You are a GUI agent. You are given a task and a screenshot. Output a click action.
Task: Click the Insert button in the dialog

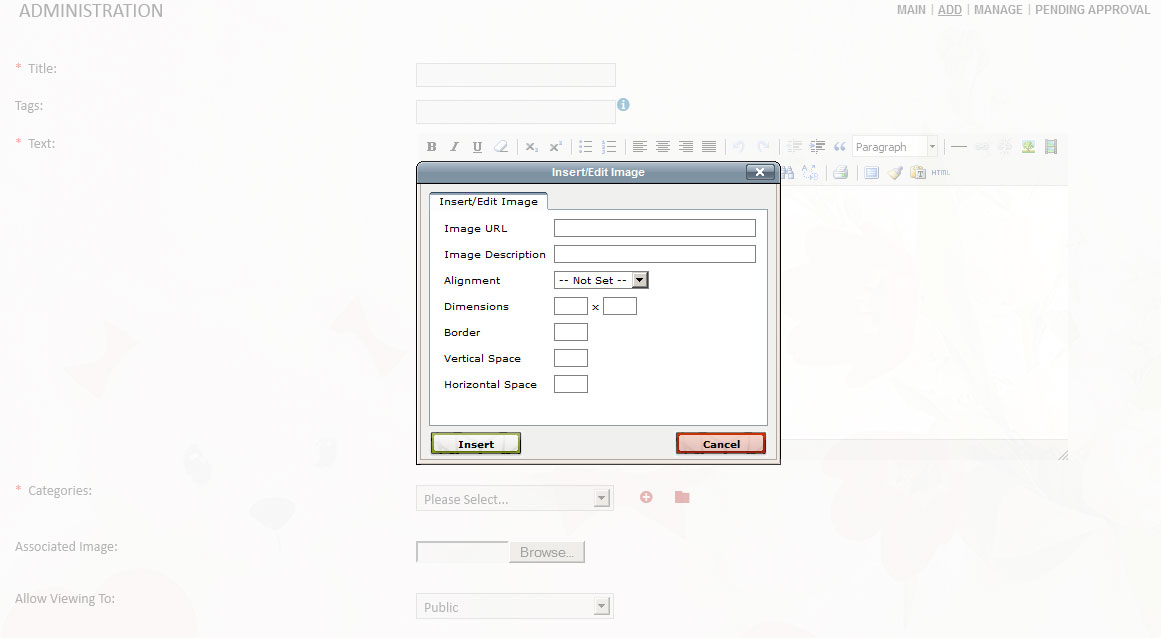tap(476, 443)
